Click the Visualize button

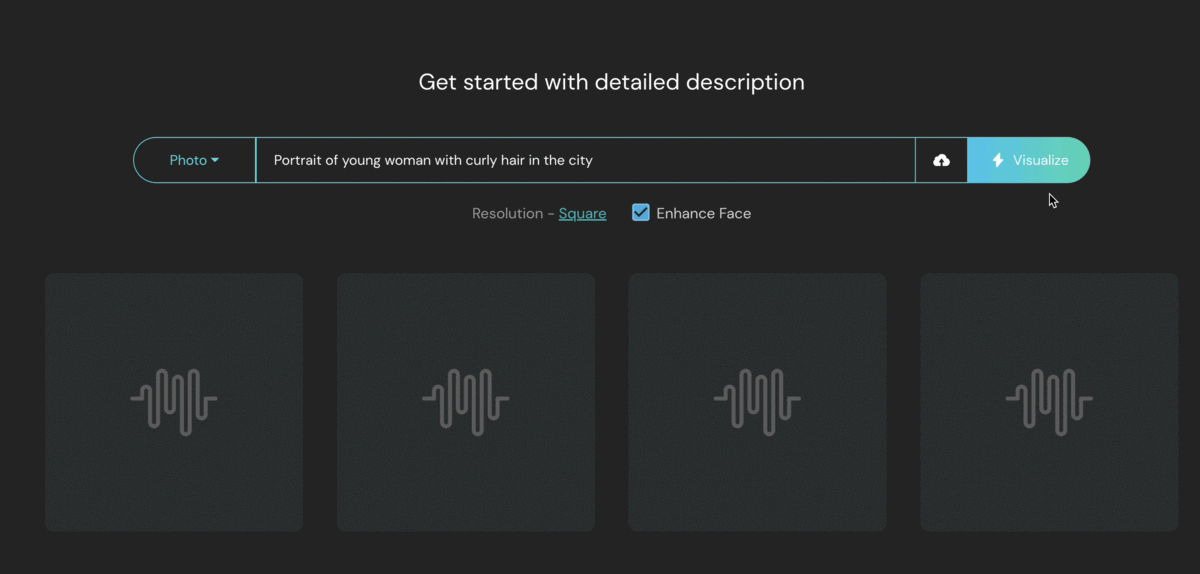coord(1029,160)
